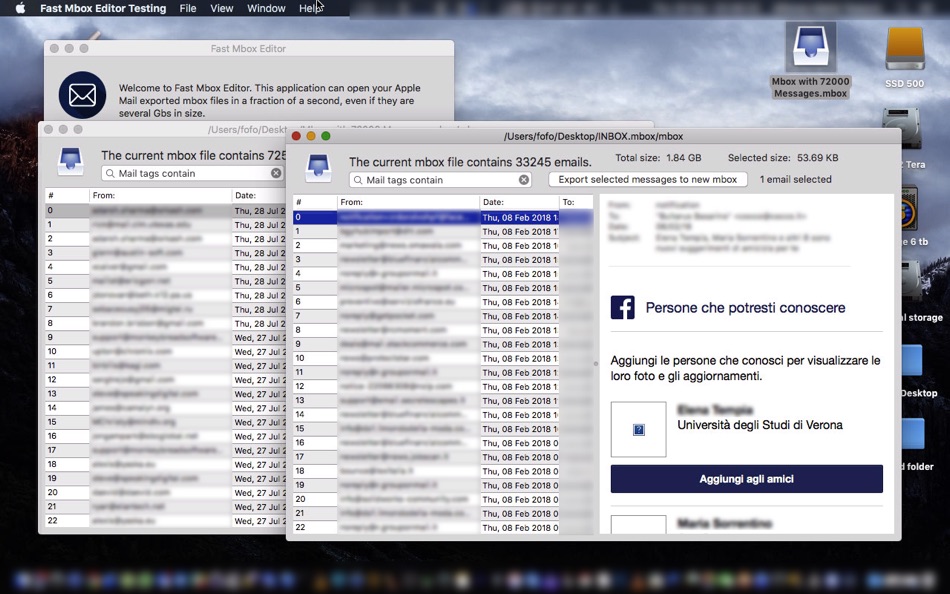Image resolution: width=950 pixels, height=594 pixels.
Task: Click the mbox inbox icon in back mbox window
Action: [70, 161]
